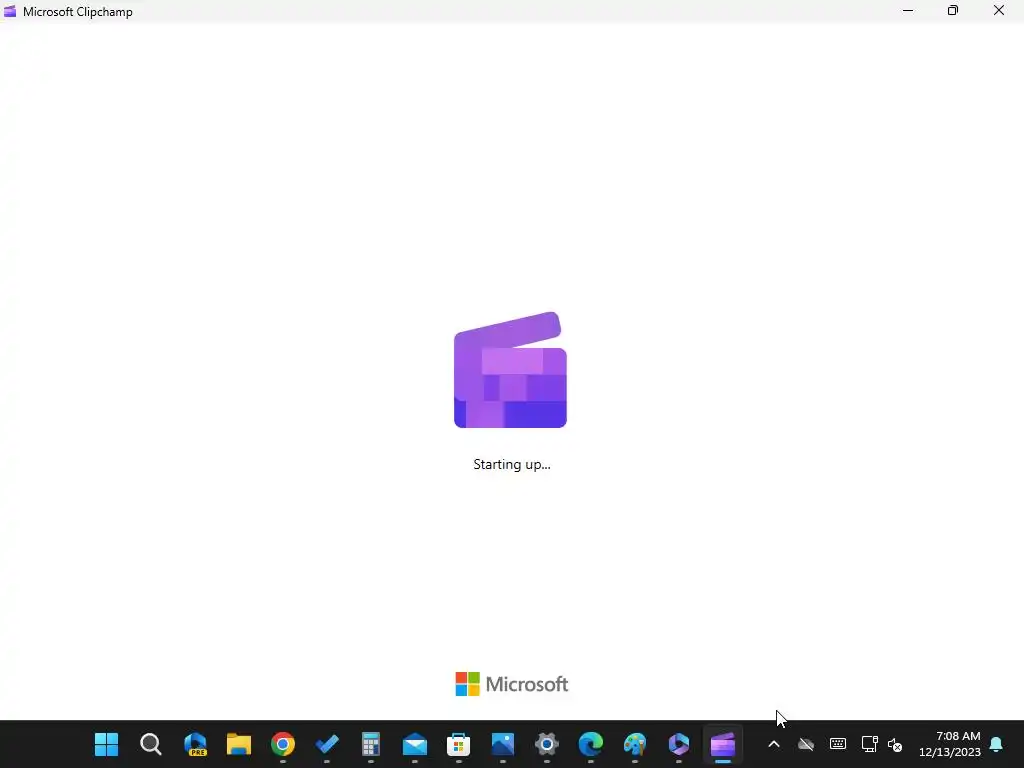The height and width of the screenshot is (768, 1024).
Task: Open network status tray icon
Action: (x=869, y=744)
